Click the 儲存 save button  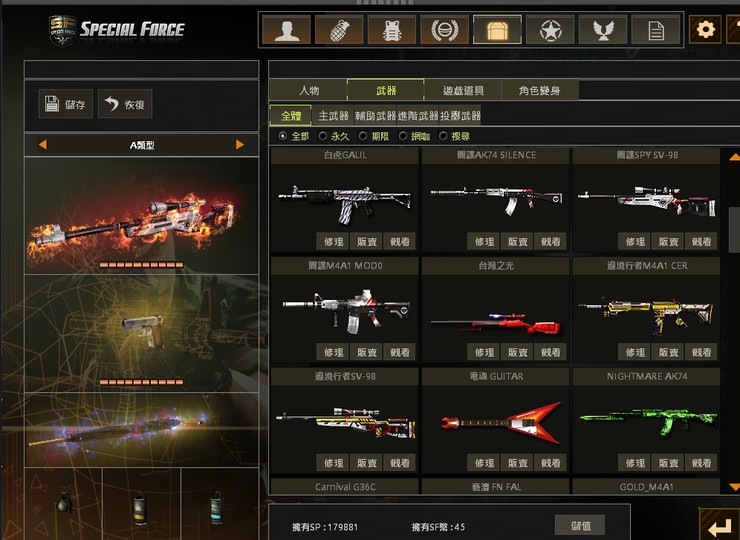66,103
